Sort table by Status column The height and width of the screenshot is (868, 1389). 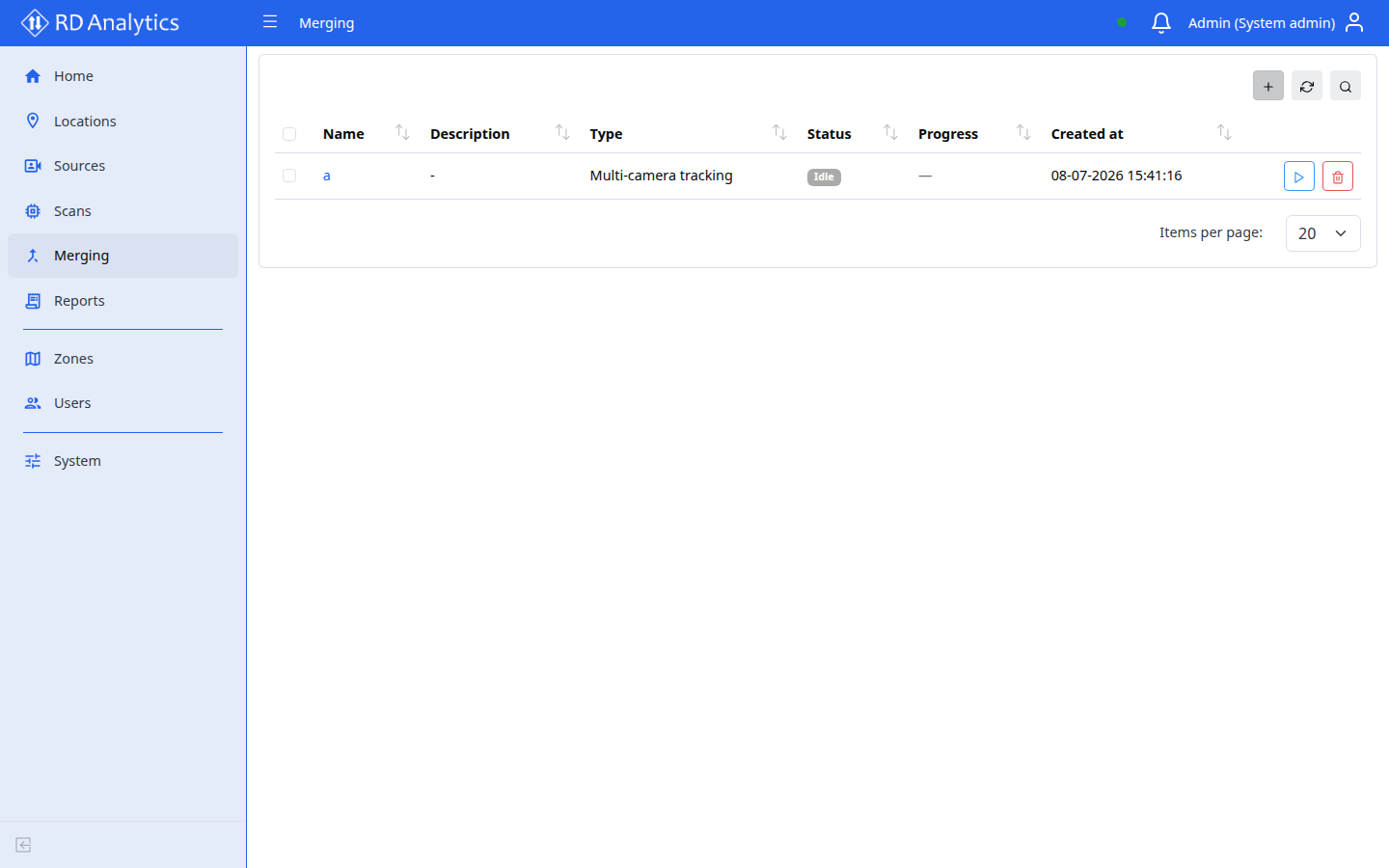click(x=890, y=133)
